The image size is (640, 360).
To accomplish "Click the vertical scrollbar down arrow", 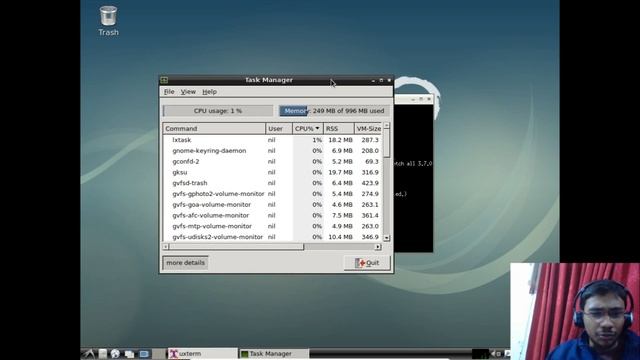I will point(387,238).
